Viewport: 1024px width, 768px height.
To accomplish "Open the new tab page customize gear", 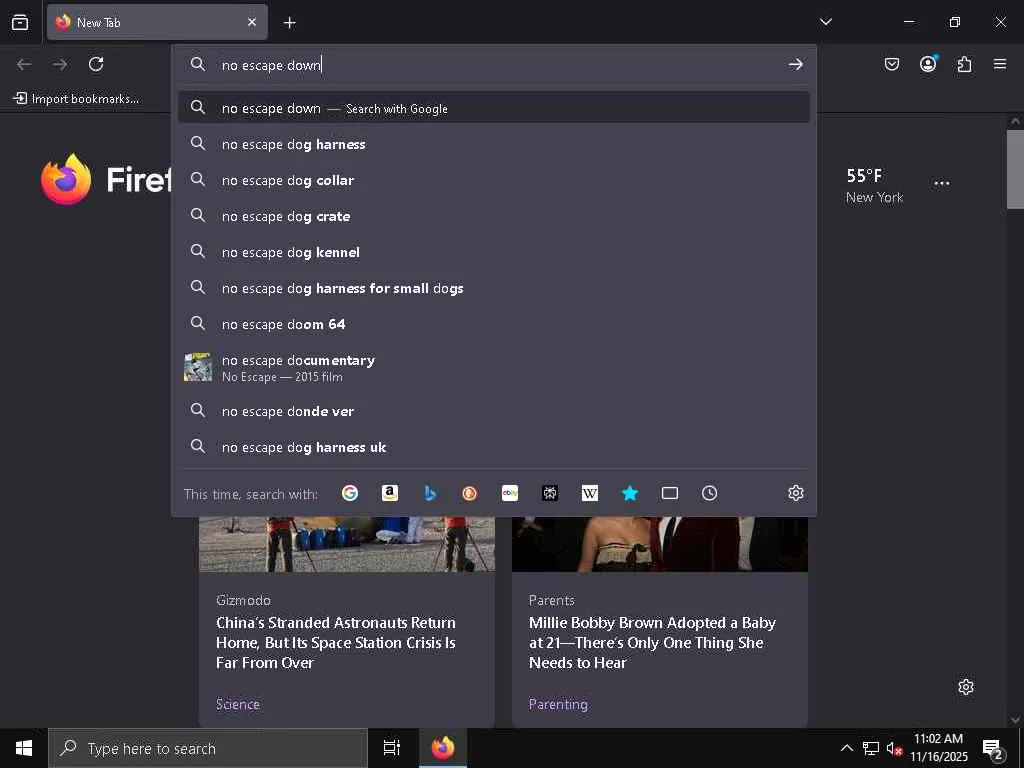I will 966,687.
